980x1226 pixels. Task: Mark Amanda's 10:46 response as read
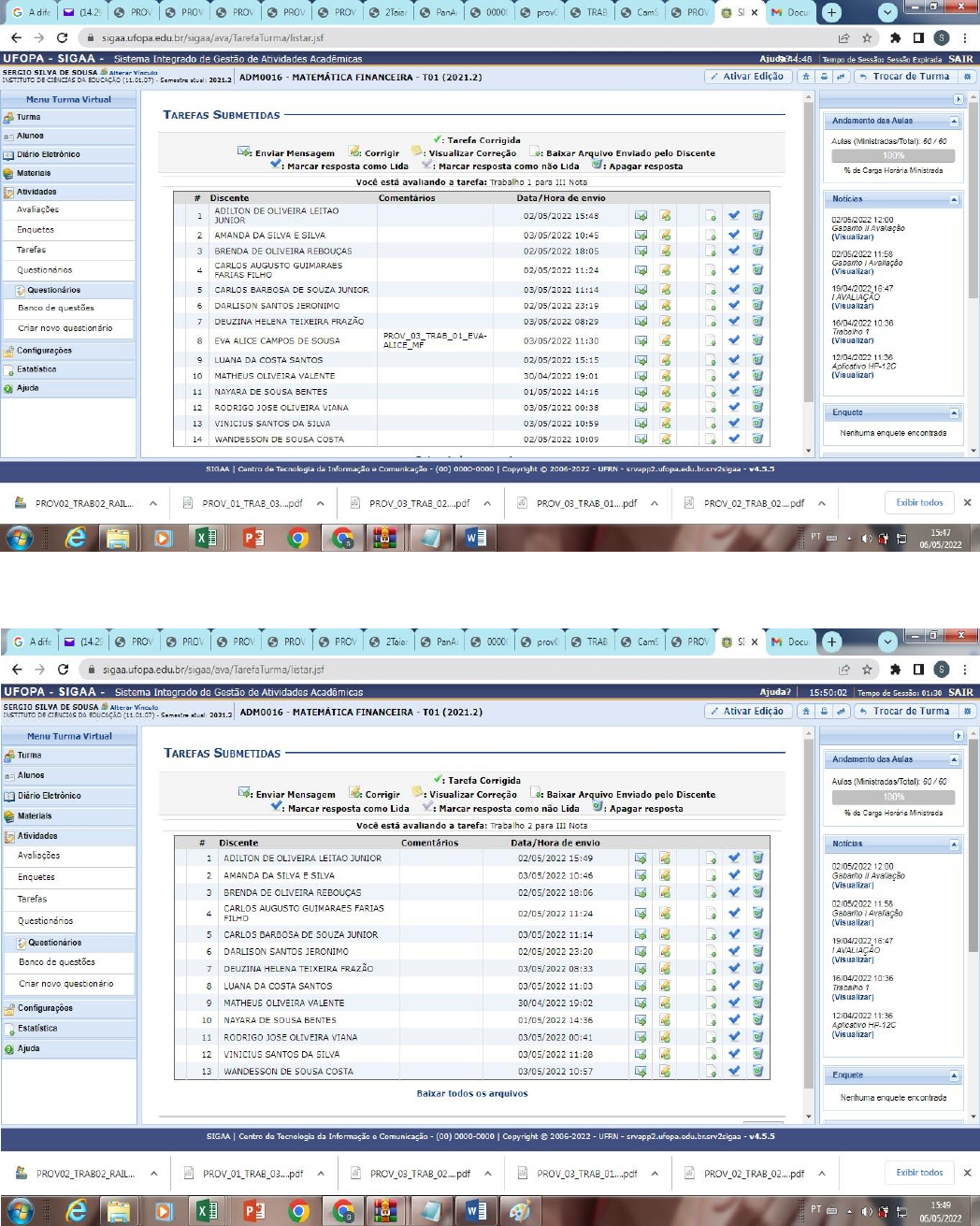734,875
